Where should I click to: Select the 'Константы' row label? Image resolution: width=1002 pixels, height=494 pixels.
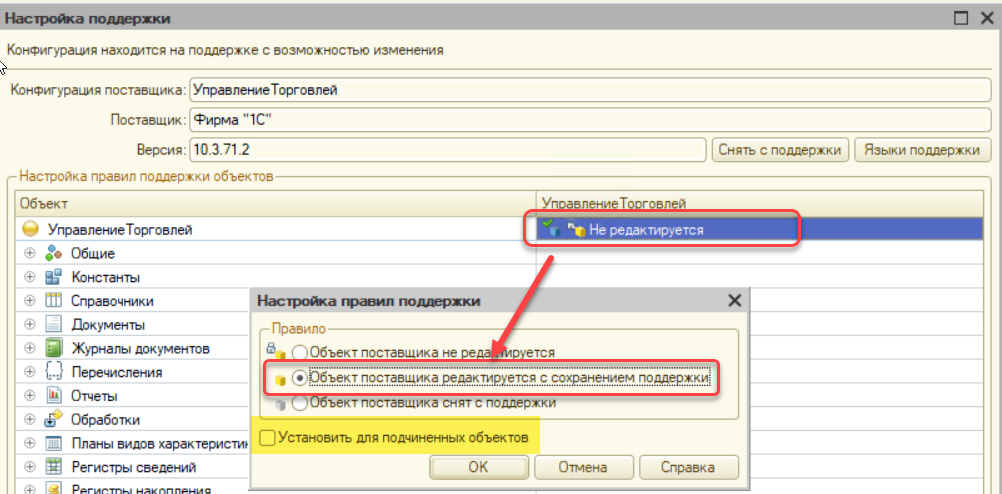click(x=106, y=277)
